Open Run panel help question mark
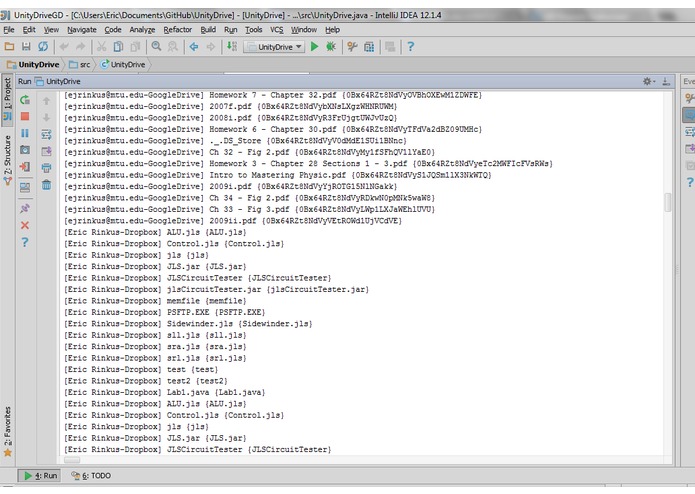This screenshot has width=695, height=494. click(x=25, y=242)
